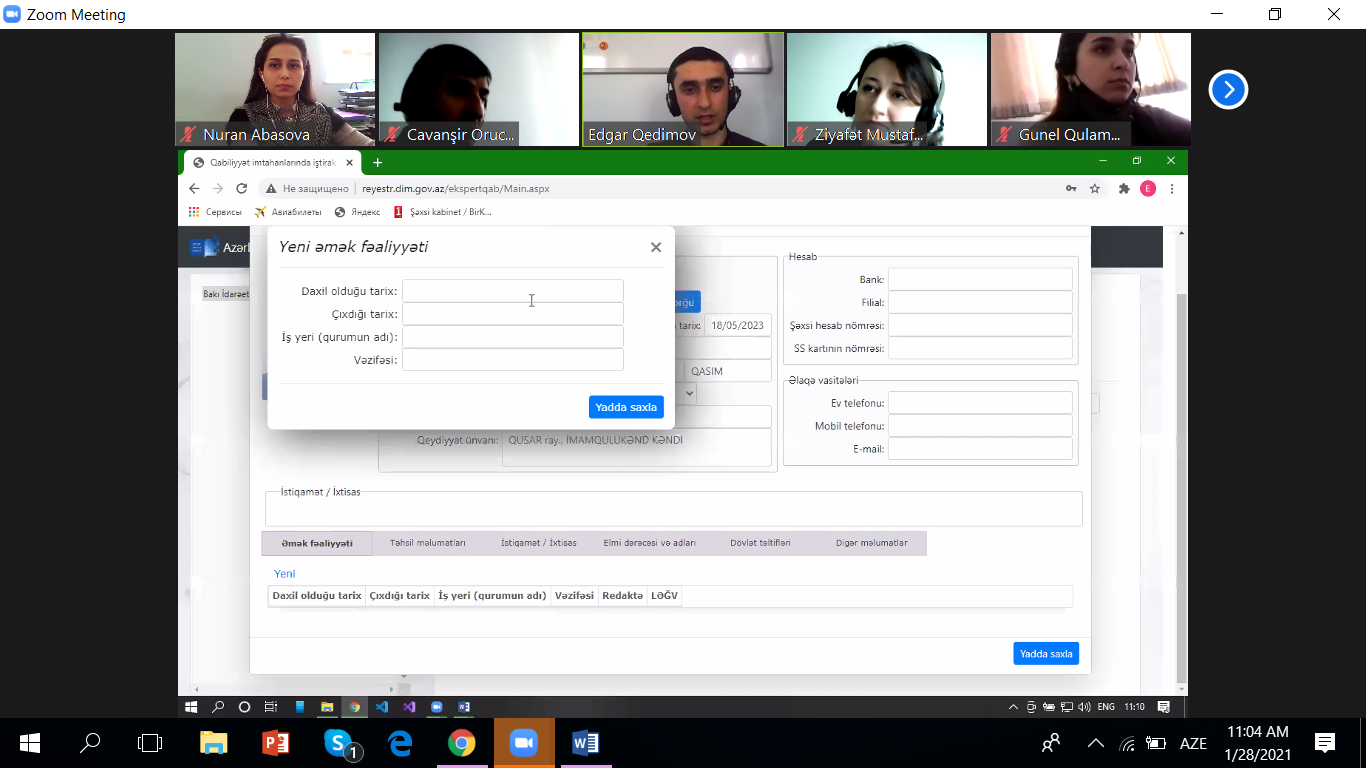Show hidden tray icons on host taskbar

click(x=1096, y=743)
